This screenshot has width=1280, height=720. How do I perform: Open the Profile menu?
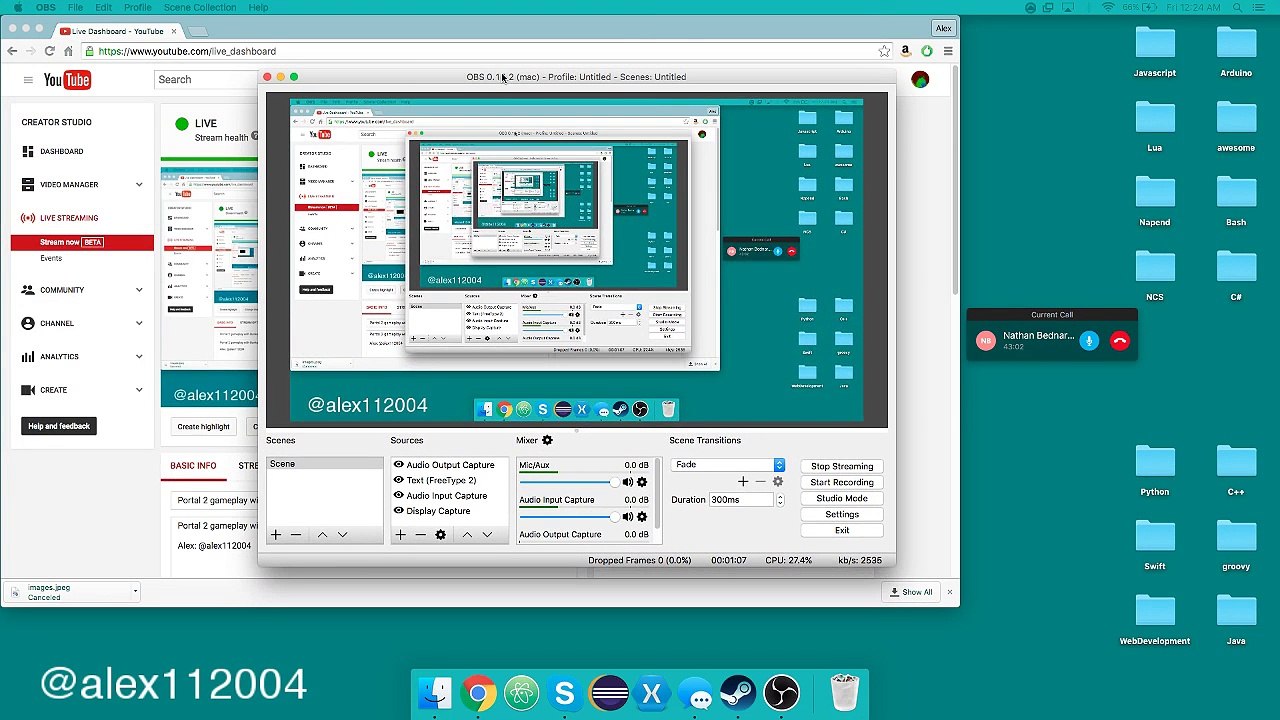(x=138, y=7)
